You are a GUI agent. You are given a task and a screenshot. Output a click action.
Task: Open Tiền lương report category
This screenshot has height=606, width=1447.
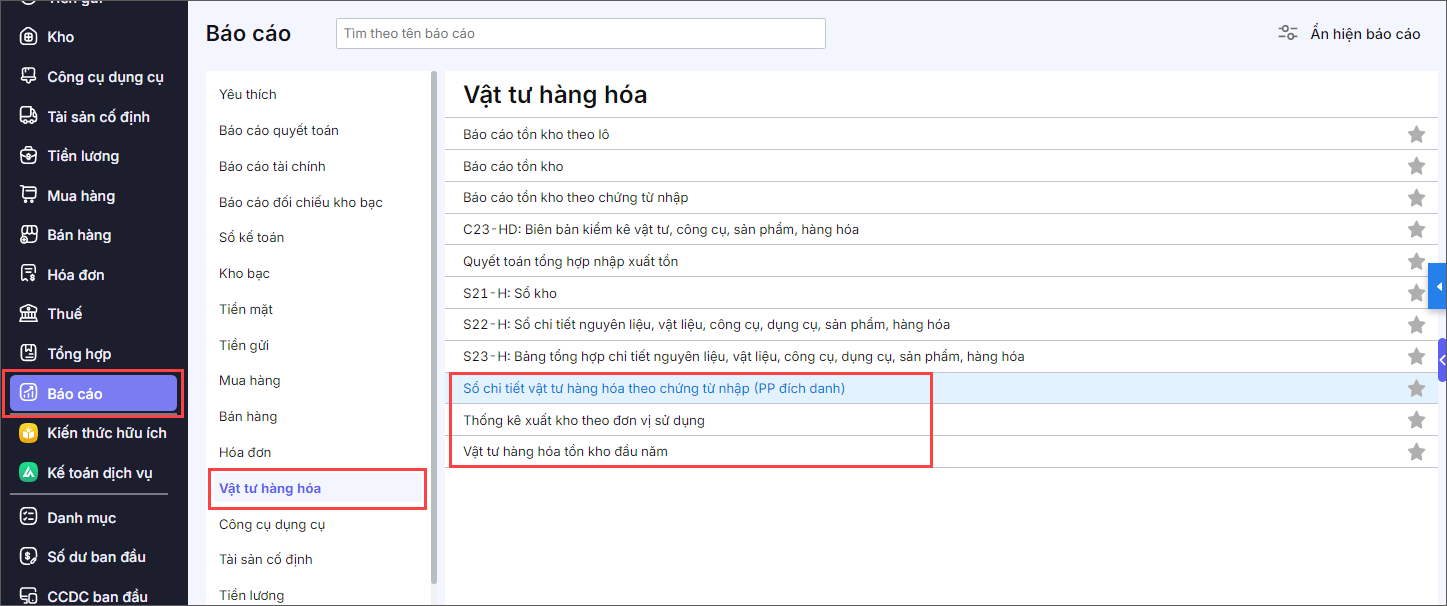pyautogui.click(x=252, y=595)
